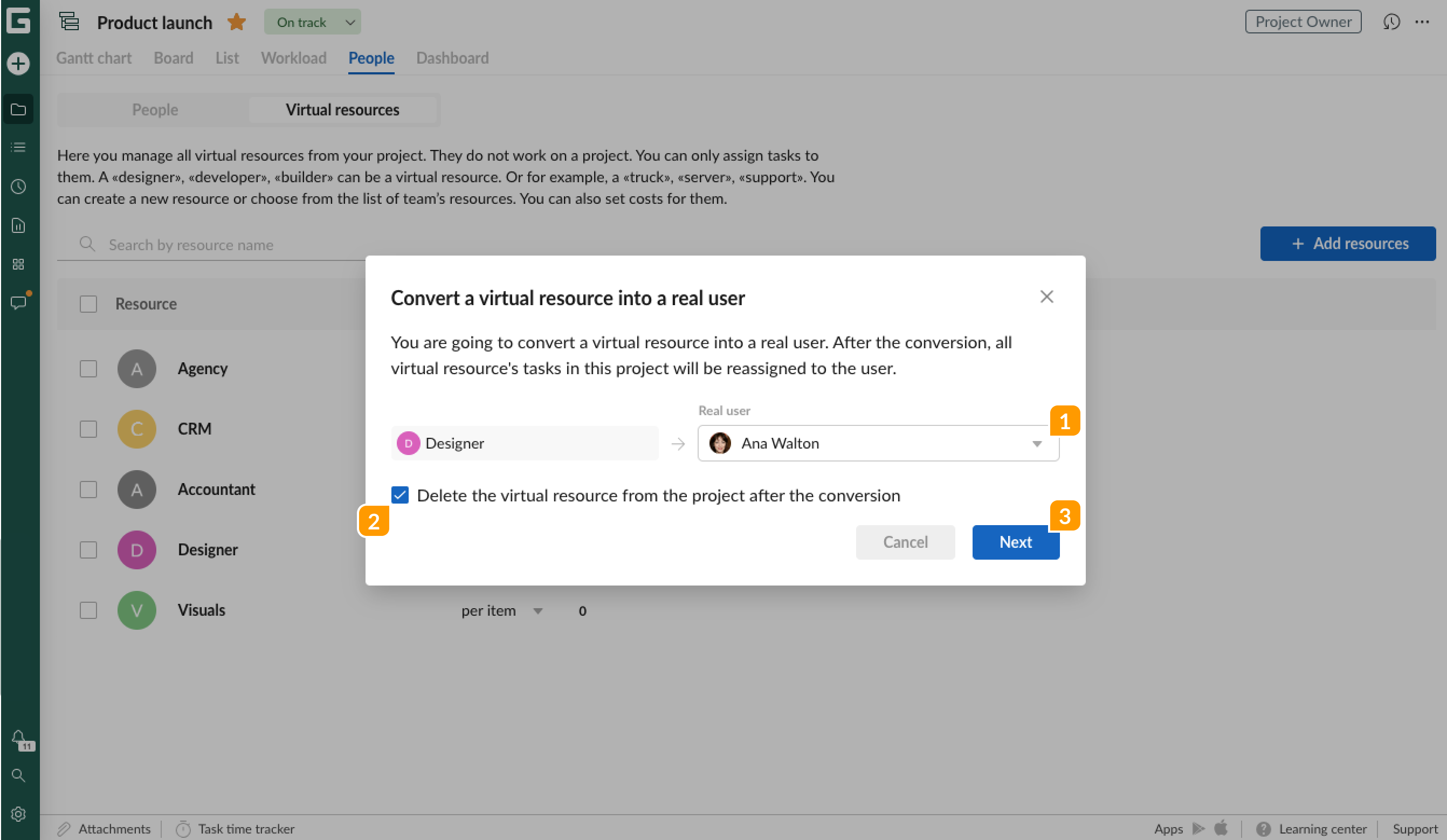Open the time tracking clock icon in sidebar
Screen dimensions: 1447x840
click(19, 186)
